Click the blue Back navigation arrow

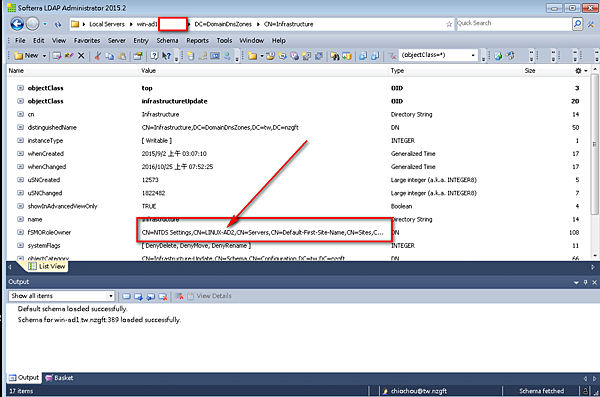tap(17, 24)
